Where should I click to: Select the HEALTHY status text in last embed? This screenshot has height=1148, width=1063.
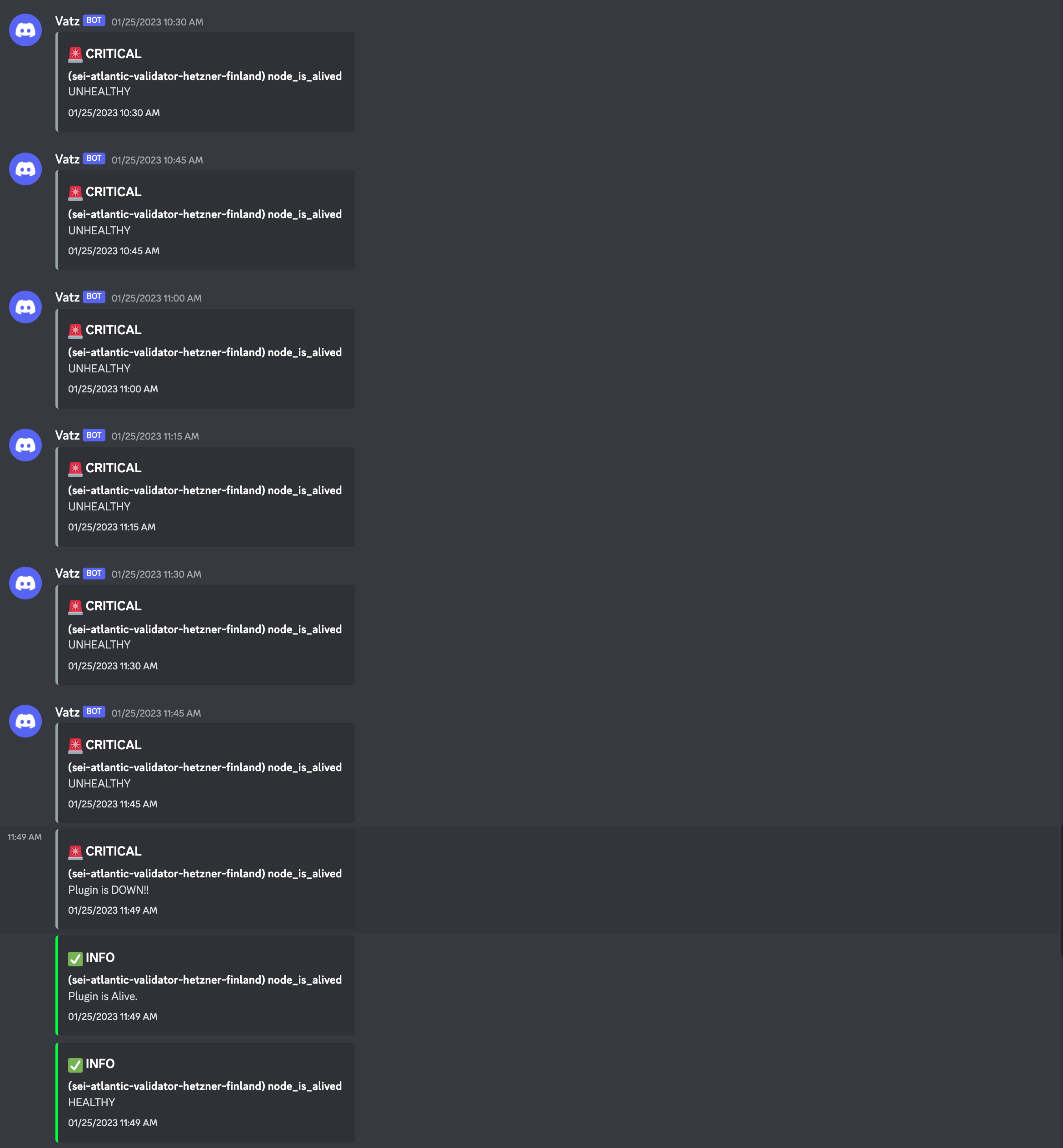pyautogui.click(x=91, y=1102)
